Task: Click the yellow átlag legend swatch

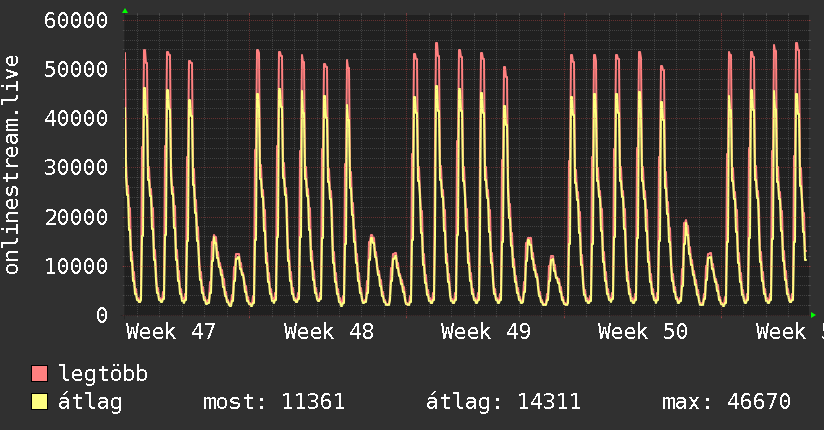Action: (x=39, y=402)
